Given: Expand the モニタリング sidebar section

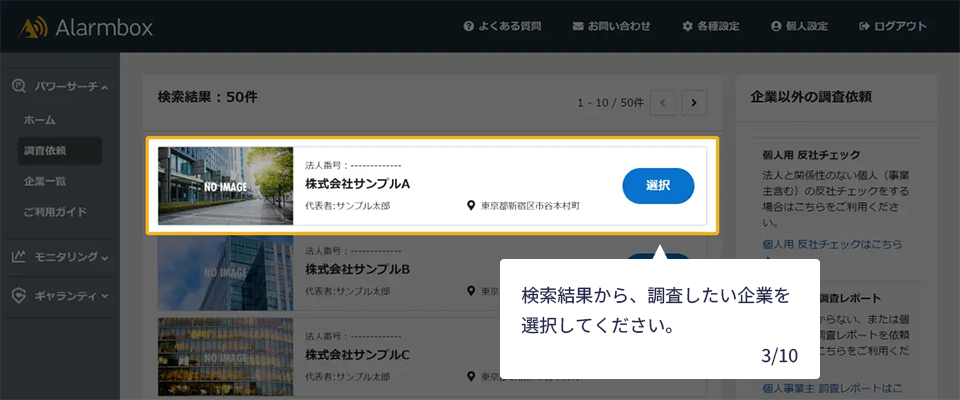Looking at the screenshot, I should click(x=60, y=257).
